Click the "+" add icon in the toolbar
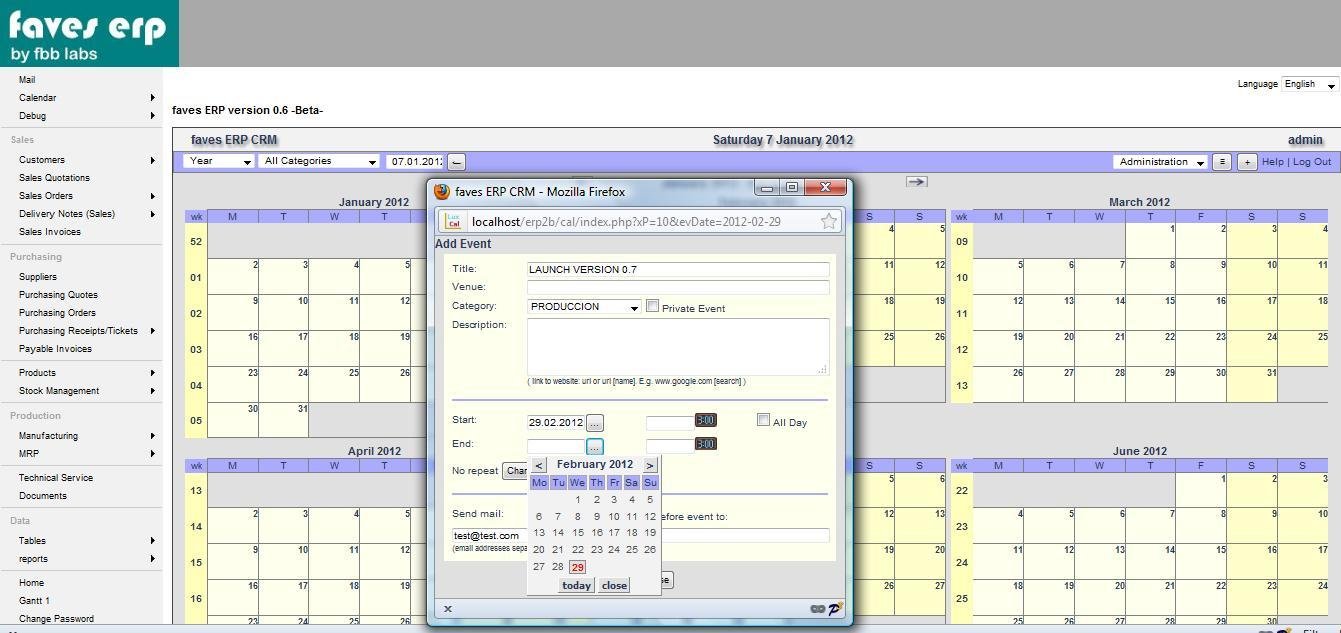Viewport: 1341px width, 633px height. tap(1246, 161)
